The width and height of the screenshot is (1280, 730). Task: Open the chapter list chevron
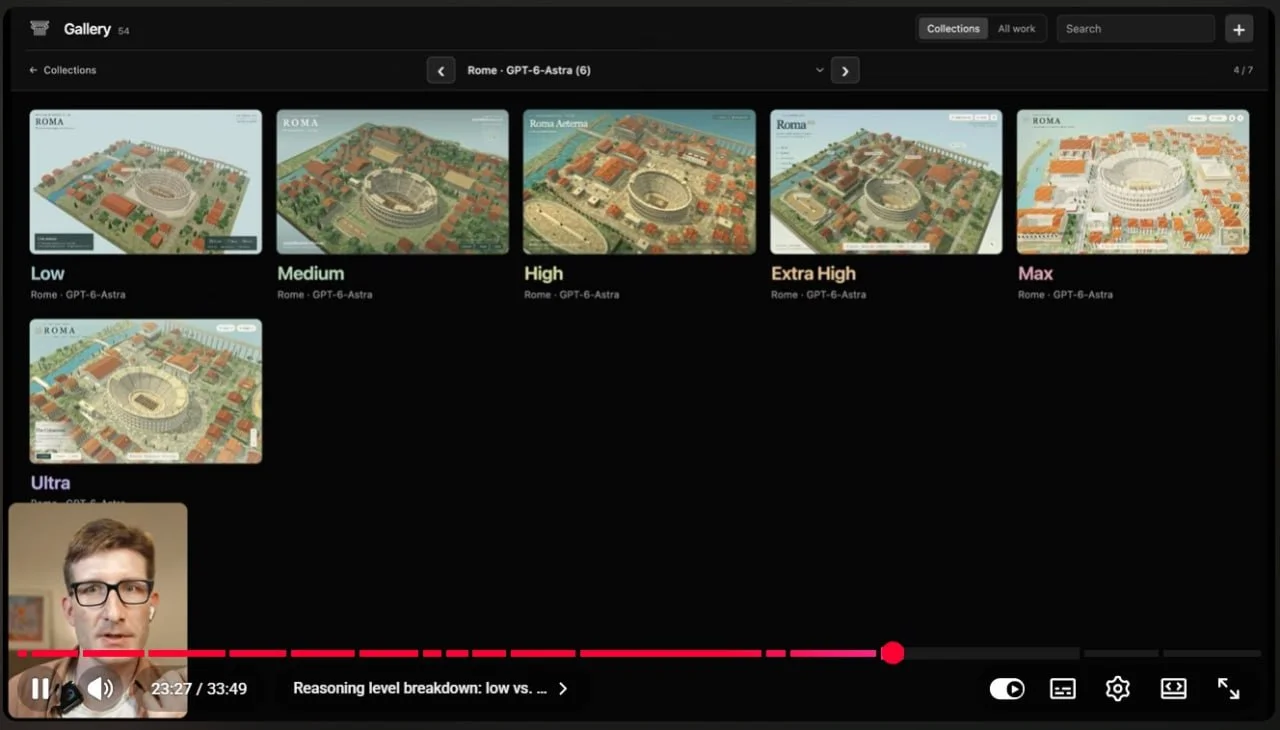(563, 688)
